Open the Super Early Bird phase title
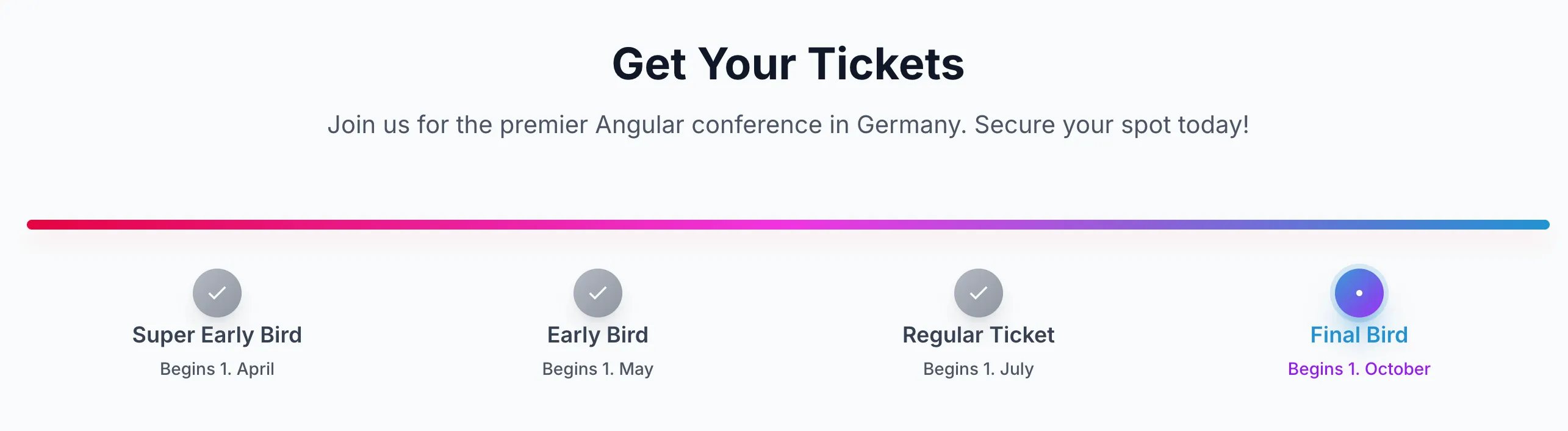The height and width of the screenshot is (431, 1568). click(217, 335)
